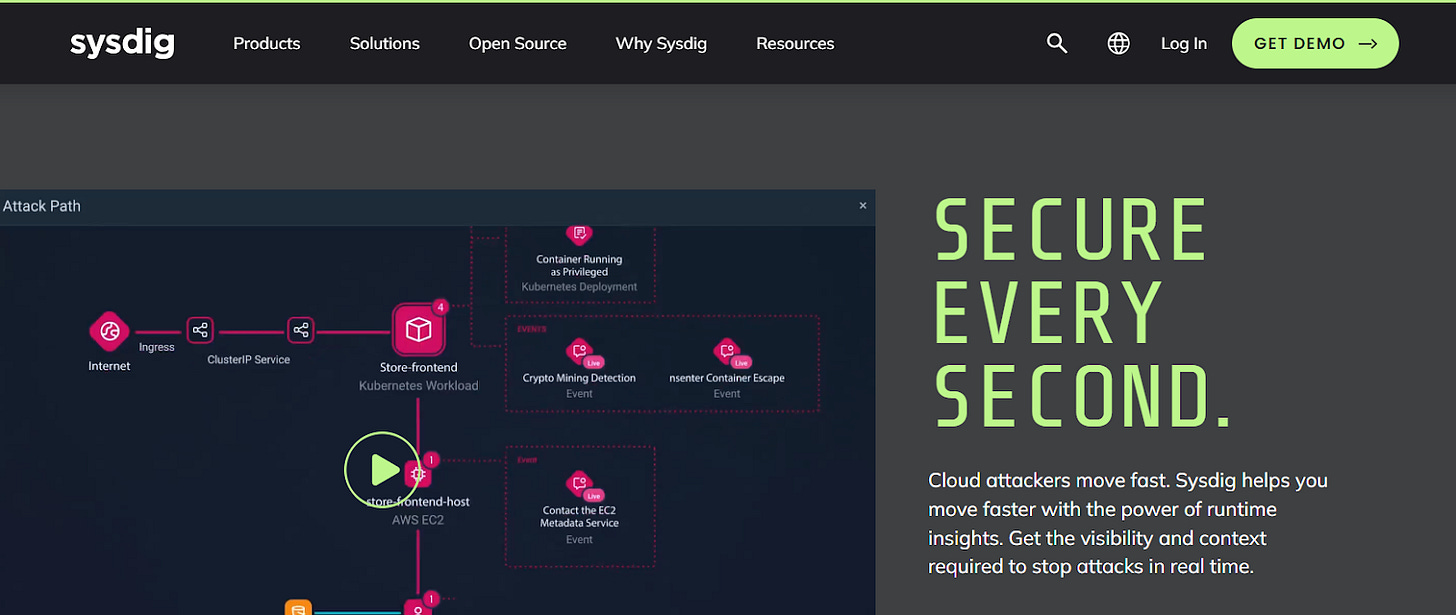This screenshot has height=615, width=1456.
Task: Open the Open Source menu
Action: pos(518,44)
